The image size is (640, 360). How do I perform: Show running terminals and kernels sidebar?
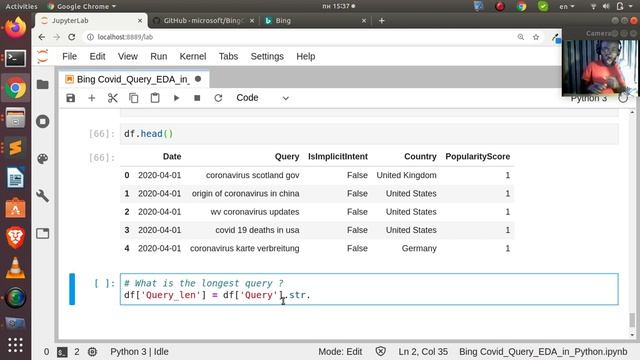point(43,121)
